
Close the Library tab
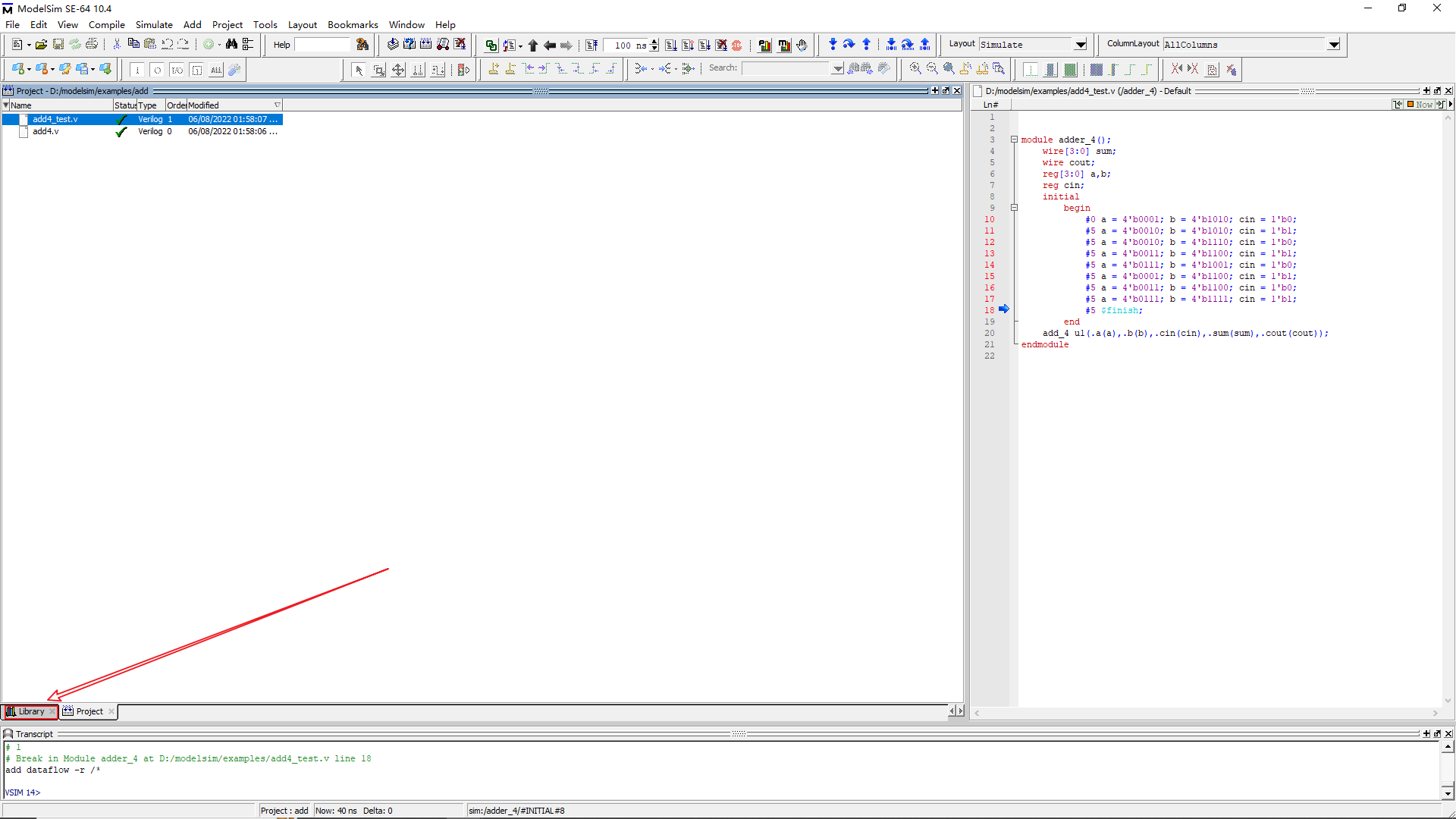[x=52, y=711]
